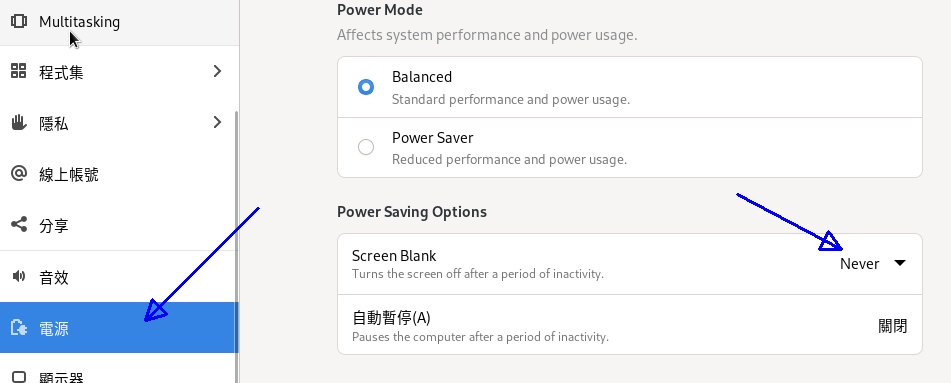The width and height of the screenshot is (951, 383).
Task: Click the 隱私 hand icon
Action: click(19, 123)
